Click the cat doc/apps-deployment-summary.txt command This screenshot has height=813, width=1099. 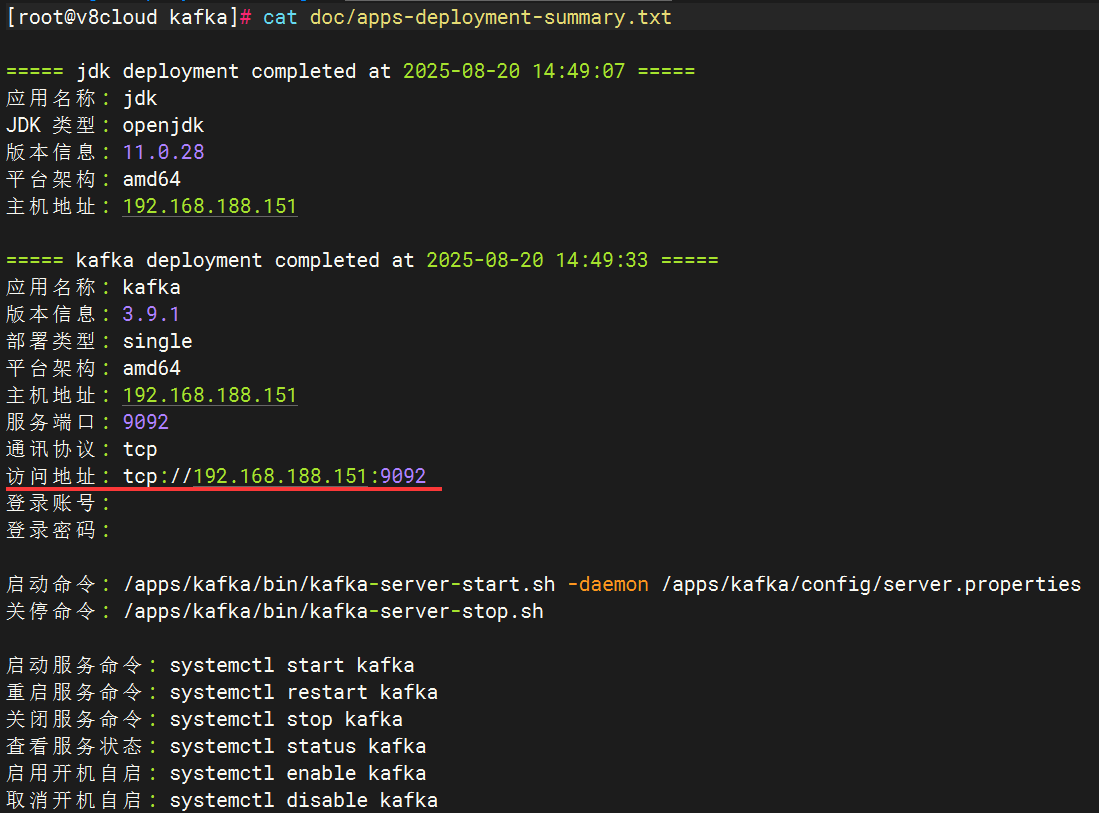[467, 18]
